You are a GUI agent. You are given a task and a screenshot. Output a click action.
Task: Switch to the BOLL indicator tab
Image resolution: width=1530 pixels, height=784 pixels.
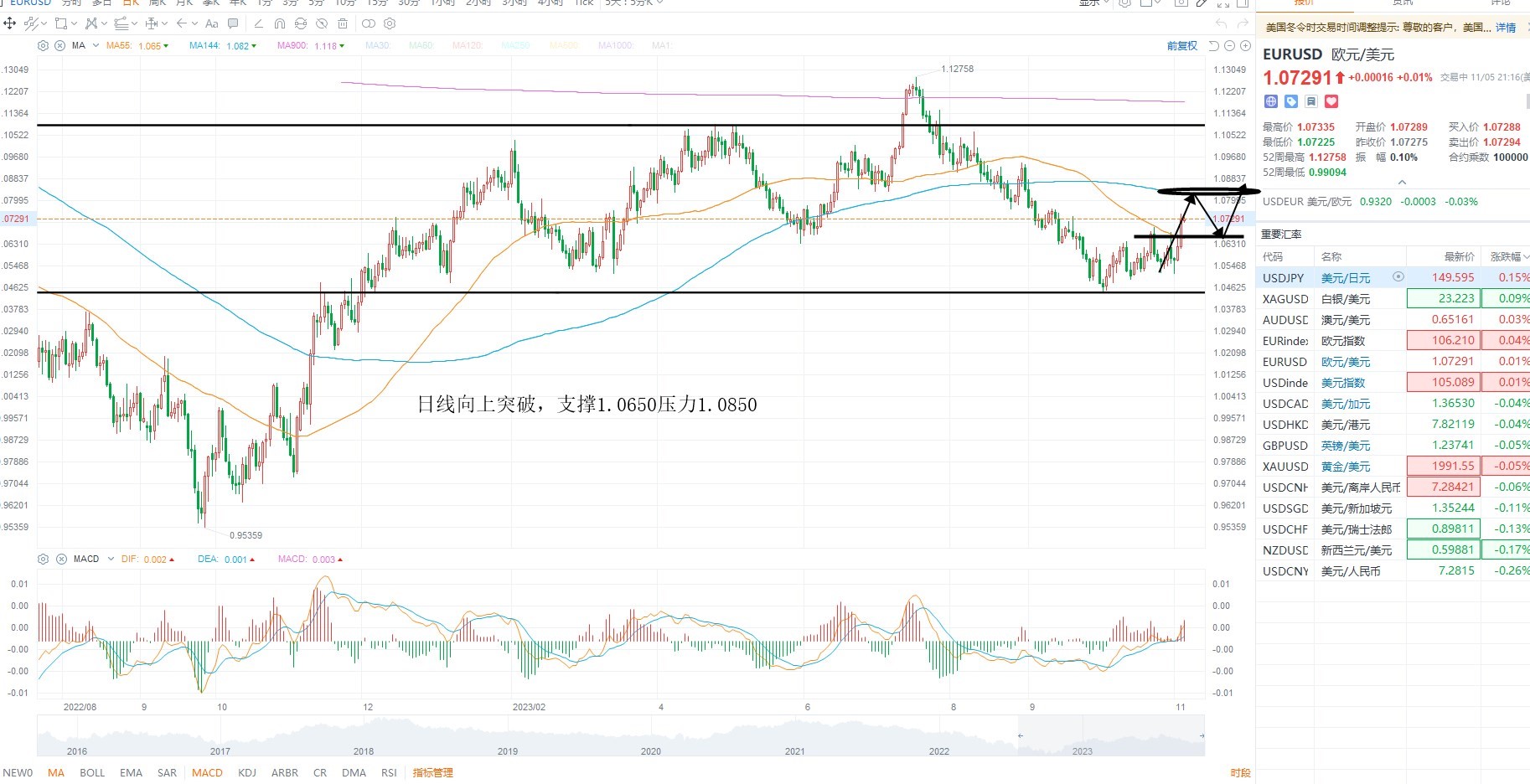(x=92, y=772)
